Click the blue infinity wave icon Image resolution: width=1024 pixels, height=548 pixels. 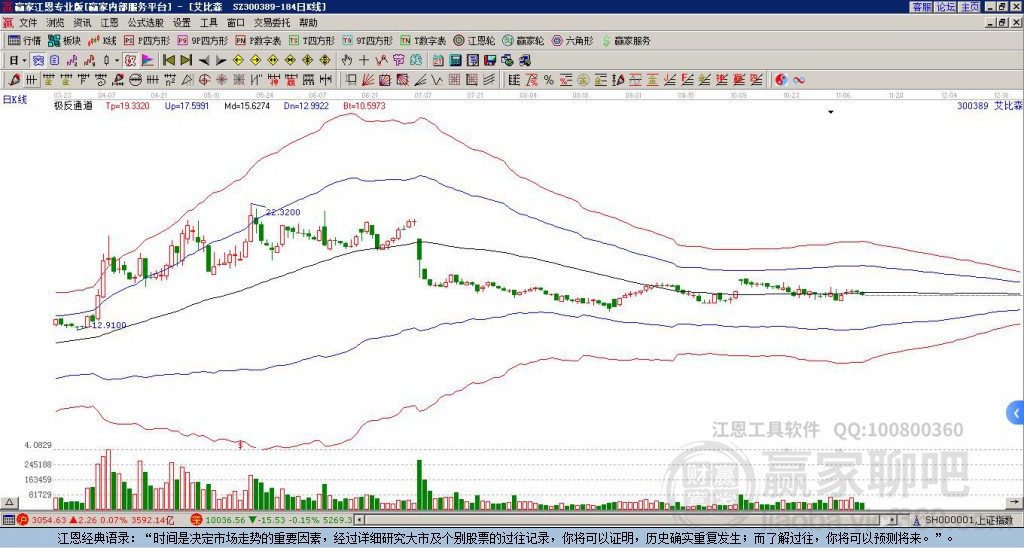pyautogui.click(x=799, y=80)
